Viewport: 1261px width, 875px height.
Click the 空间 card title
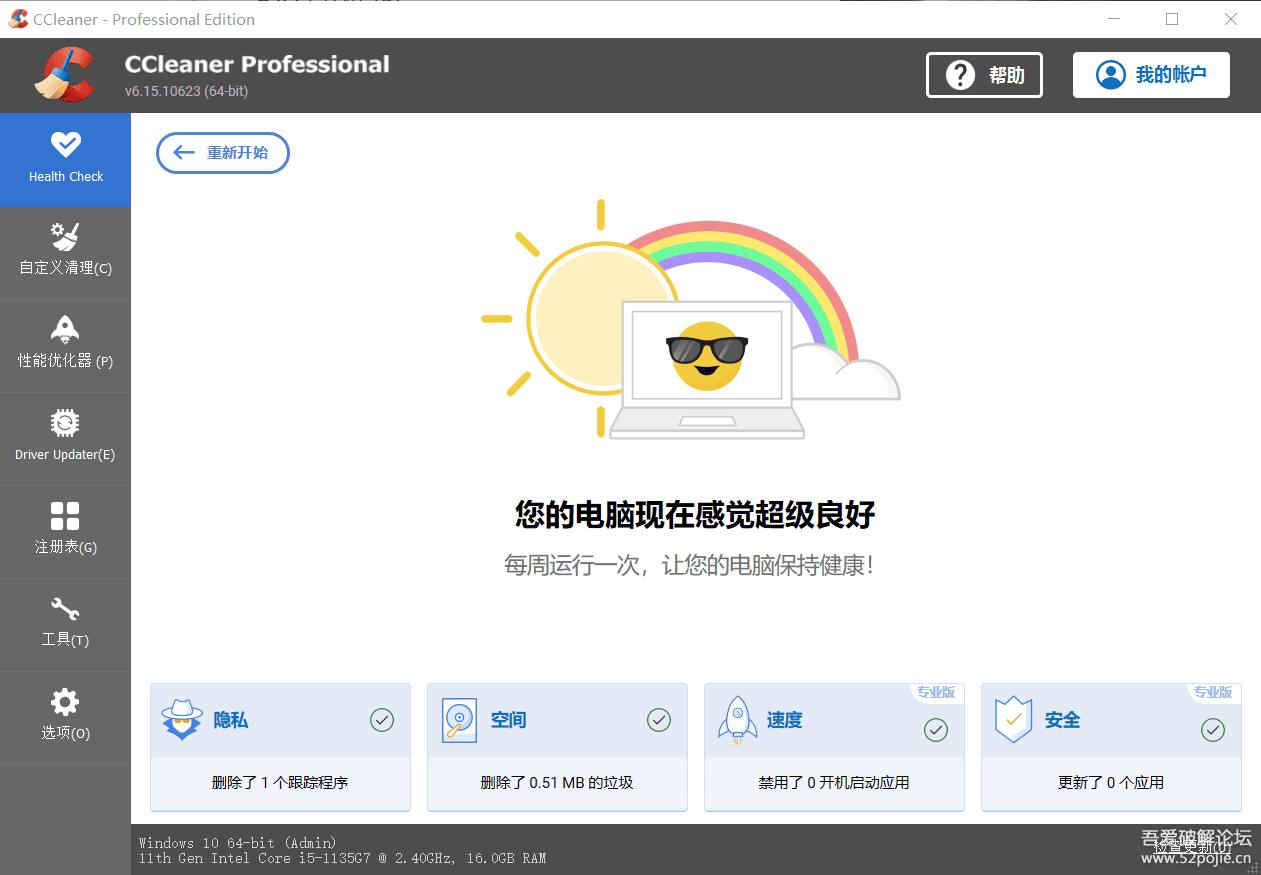tap(508, 720)
